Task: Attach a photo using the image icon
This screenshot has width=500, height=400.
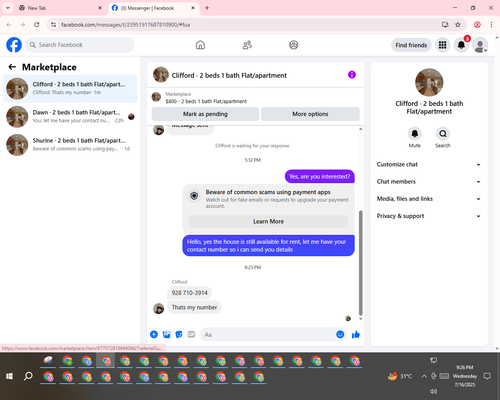Action: click(x=167, y=334)
